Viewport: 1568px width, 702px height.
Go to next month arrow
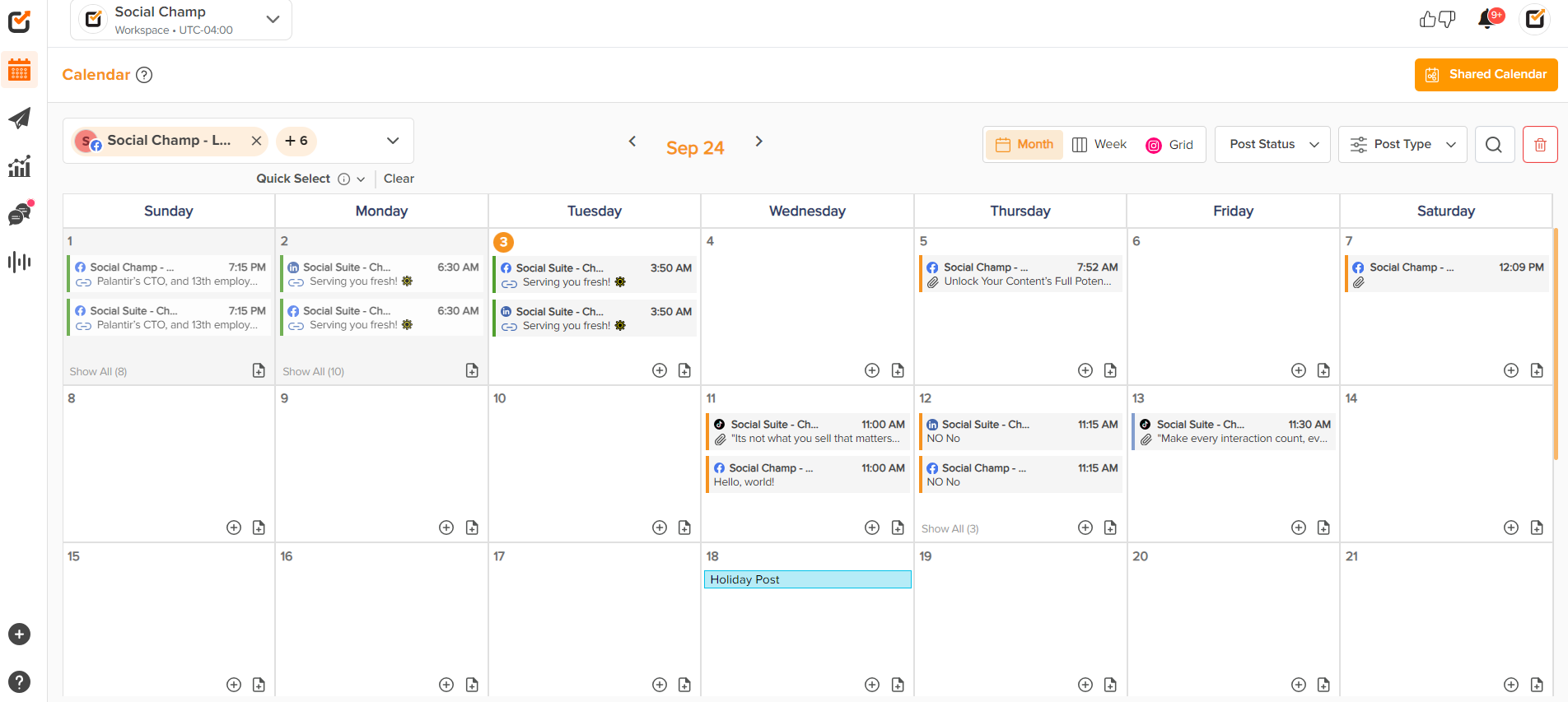pos(759,142)
